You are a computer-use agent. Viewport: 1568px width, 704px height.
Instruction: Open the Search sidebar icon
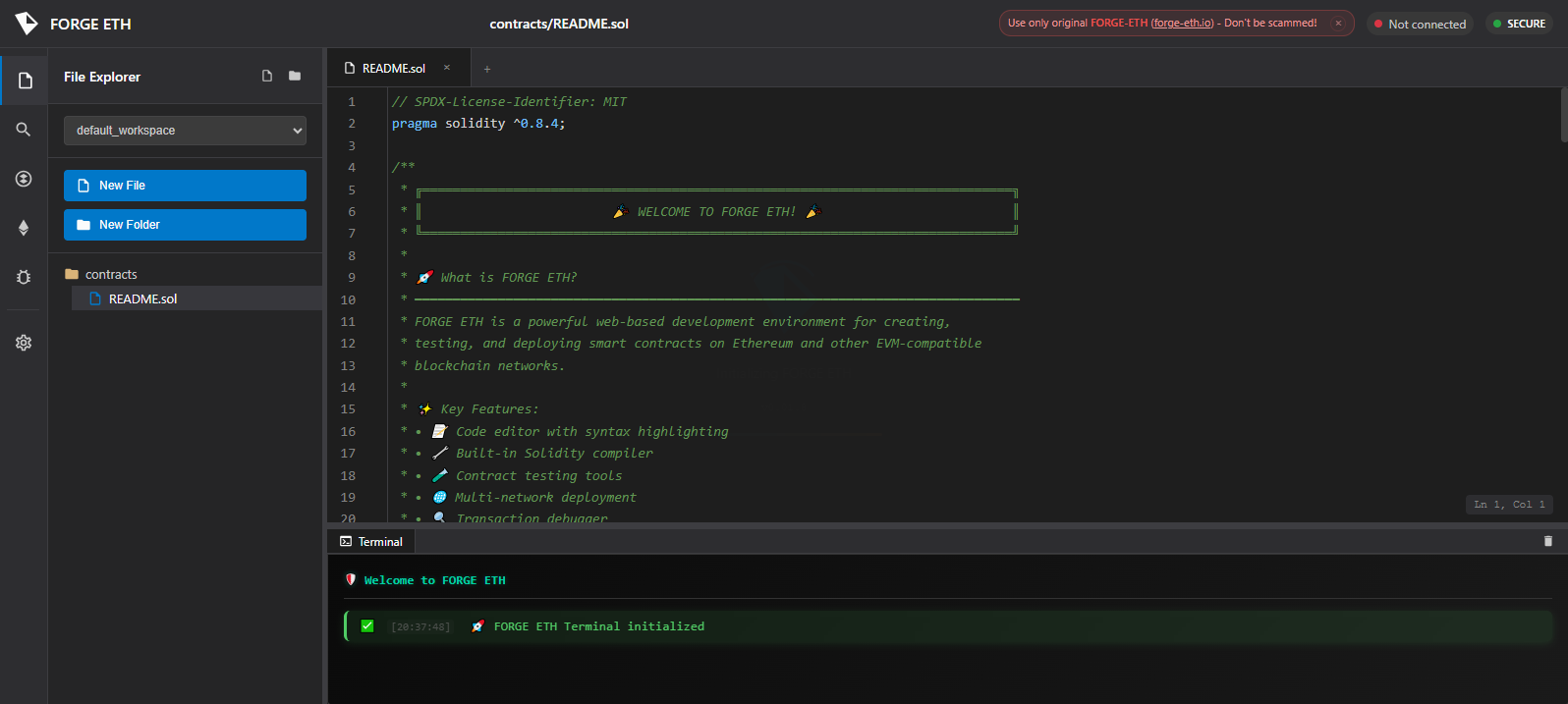[x=24, y=130]
